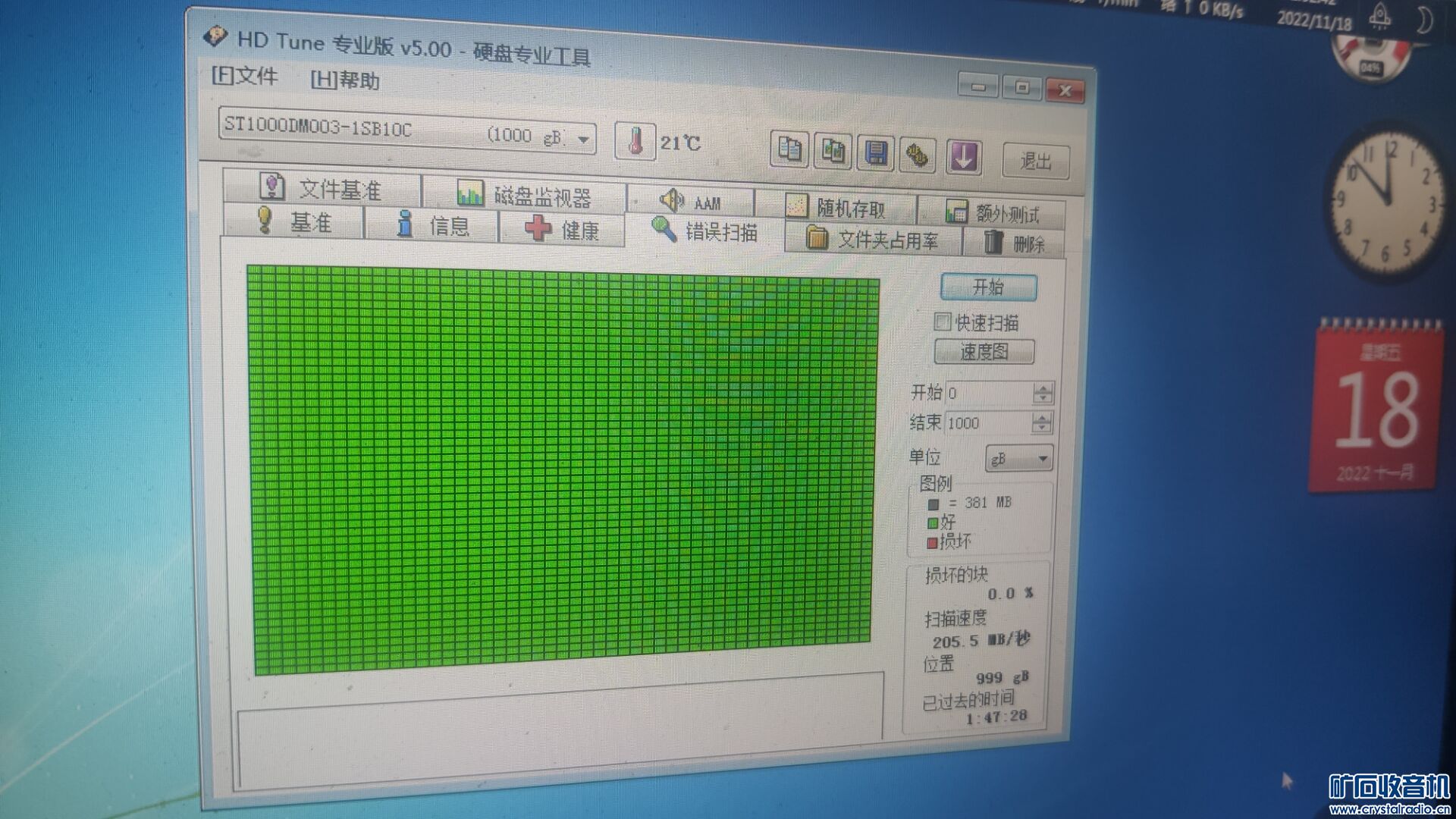
Task: Increase the 结束 value with spinner up arrow
Action: [x=1043, y=418]
